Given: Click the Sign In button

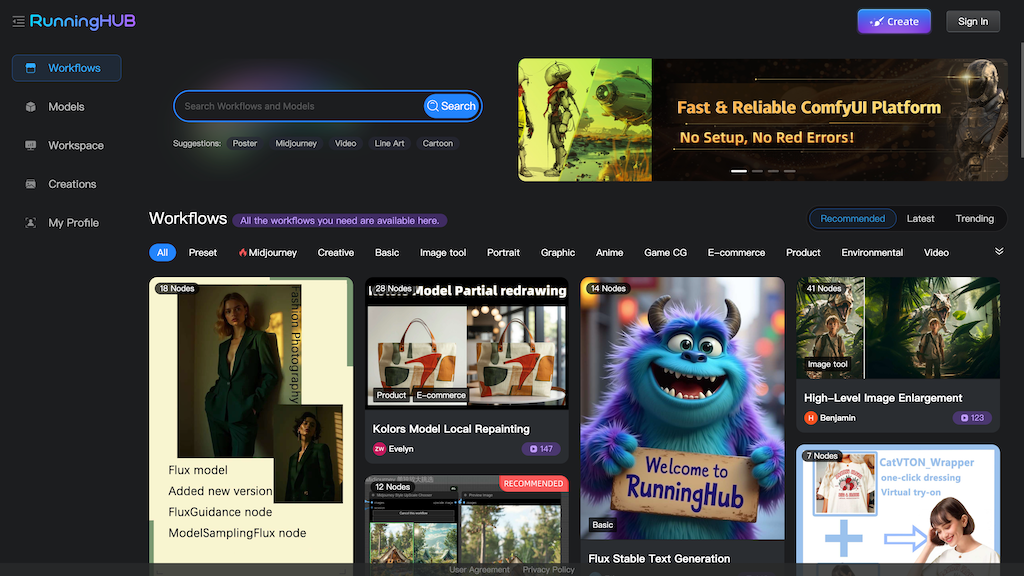Looking at the screenshot, I should [972, 21].
